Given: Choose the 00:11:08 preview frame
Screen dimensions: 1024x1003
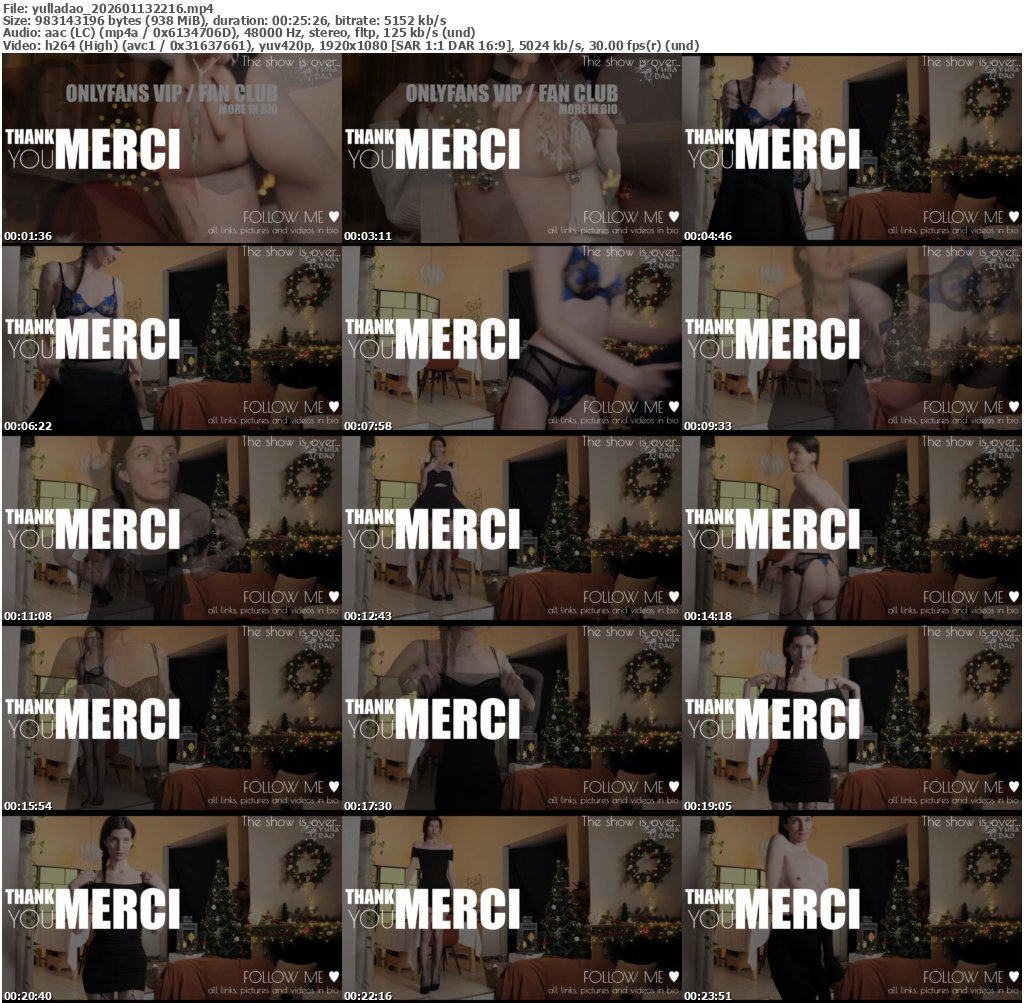Looking at the screenshot, I should click(172, 529).
